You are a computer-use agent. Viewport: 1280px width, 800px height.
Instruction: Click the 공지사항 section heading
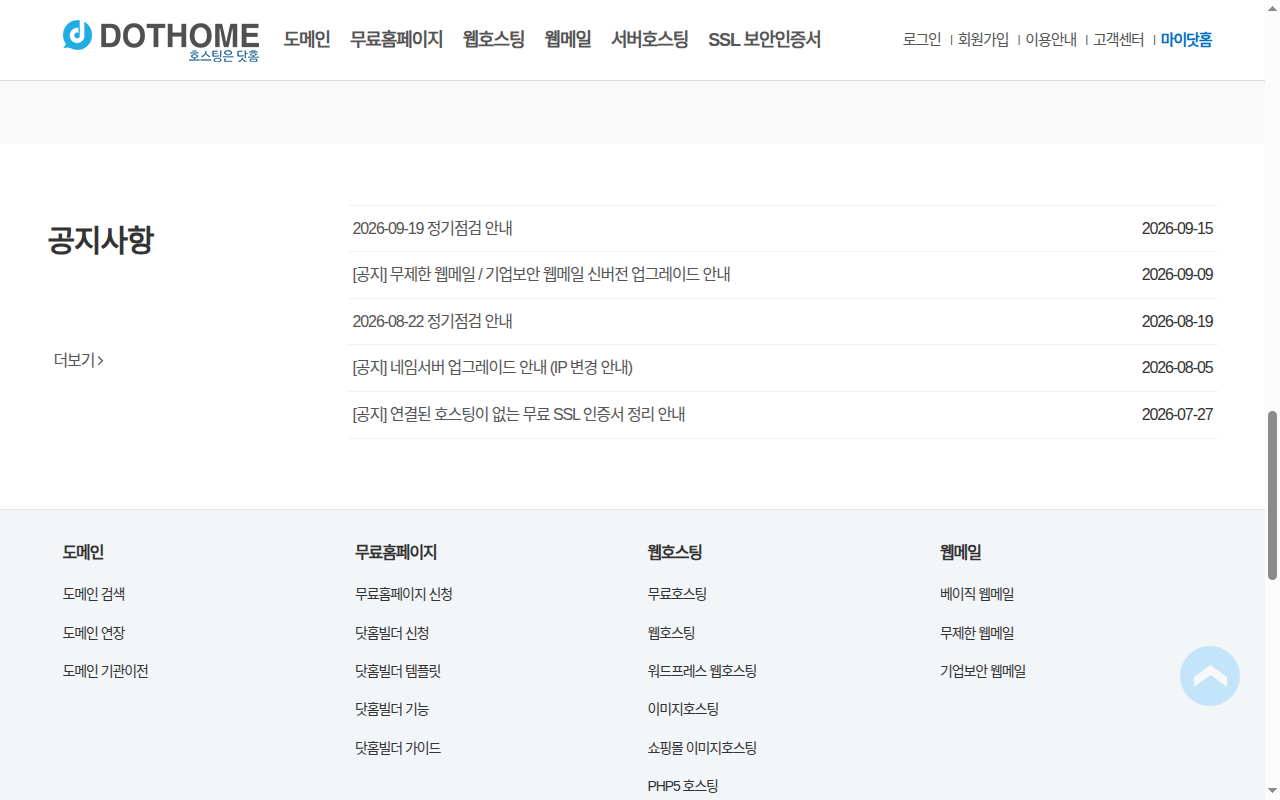point(101,241)
